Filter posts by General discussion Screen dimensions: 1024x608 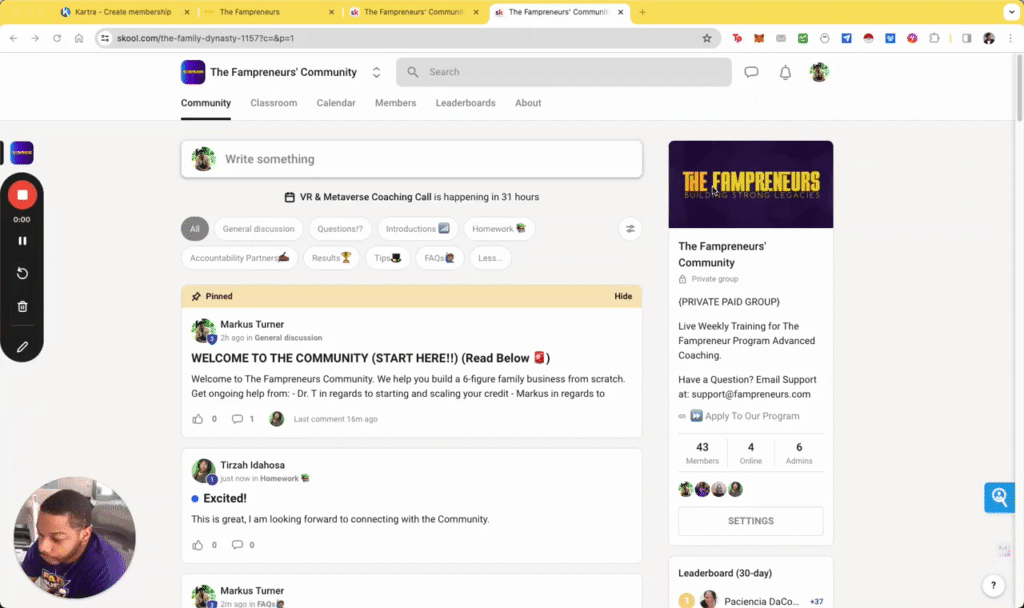[258, 229]
